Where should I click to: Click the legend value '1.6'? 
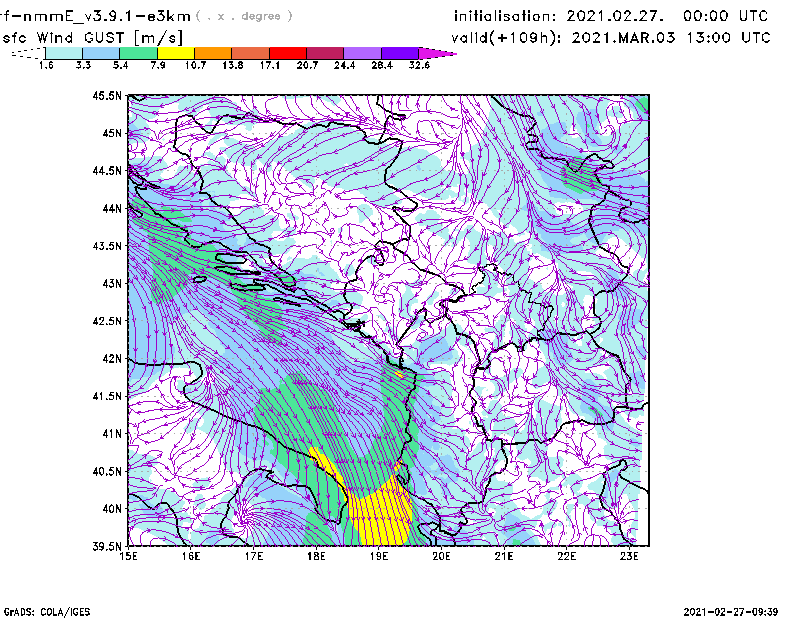click(x=46, y=65)
